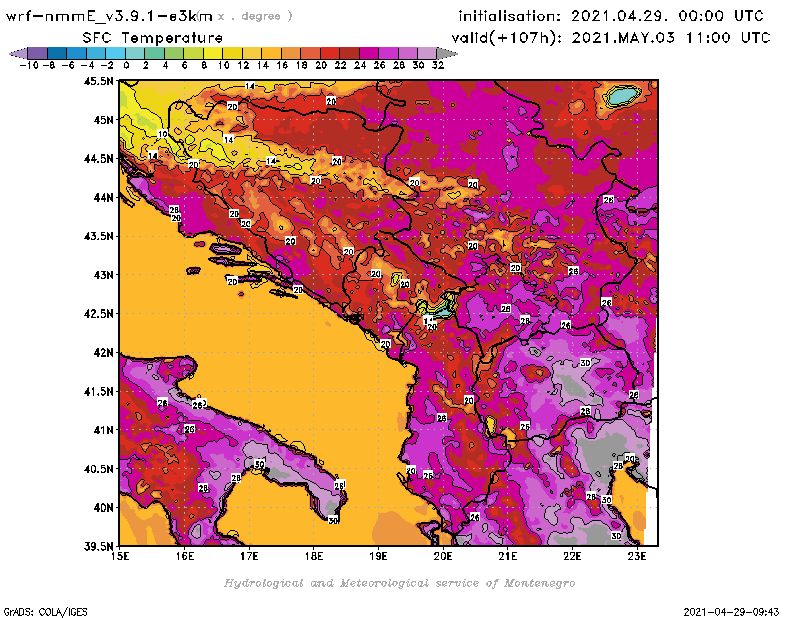Click the below -10 arrow end of legend
800x618 pixels.
click(18, 53)
